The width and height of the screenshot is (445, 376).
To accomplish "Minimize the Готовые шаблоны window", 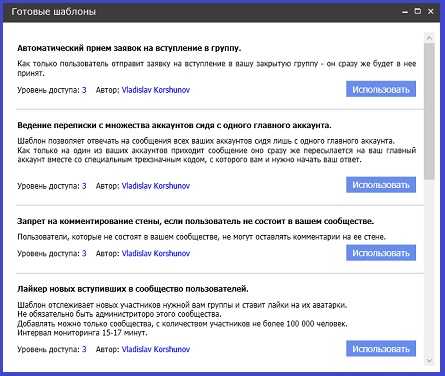I will tap(405, 12).
